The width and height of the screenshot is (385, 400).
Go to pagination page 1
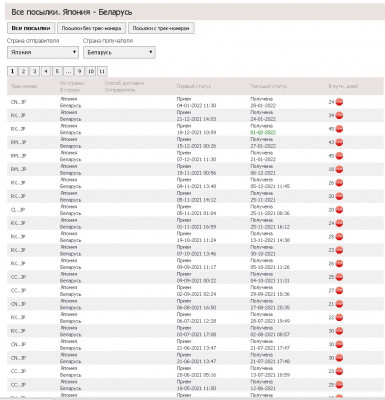(x=12, y=71)
